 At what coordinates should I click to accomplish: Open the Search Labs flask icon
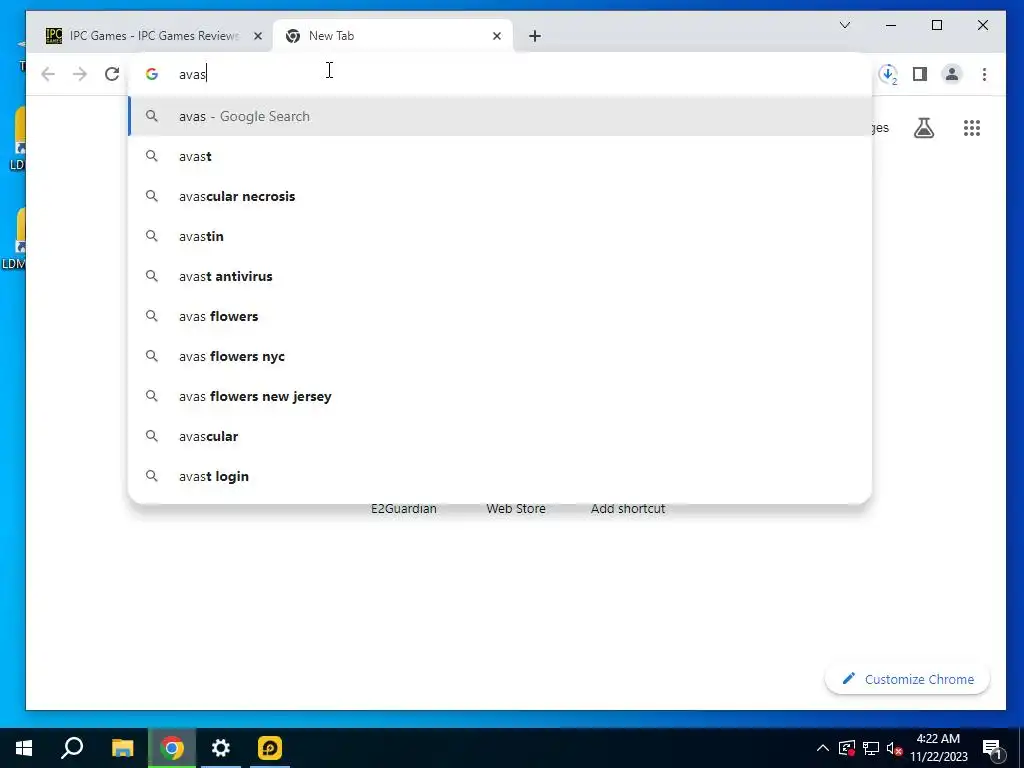[x=923, y=128]
